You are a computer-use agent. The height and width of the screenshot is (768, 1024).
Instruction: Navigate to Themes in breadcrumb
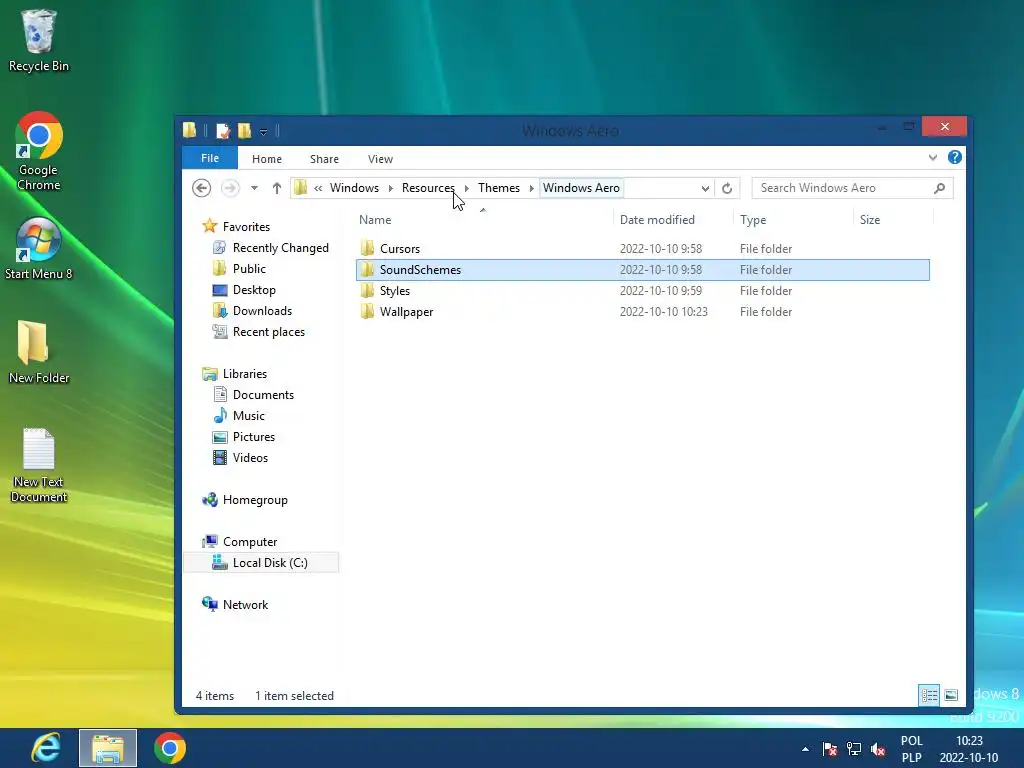tap(499, 188)
